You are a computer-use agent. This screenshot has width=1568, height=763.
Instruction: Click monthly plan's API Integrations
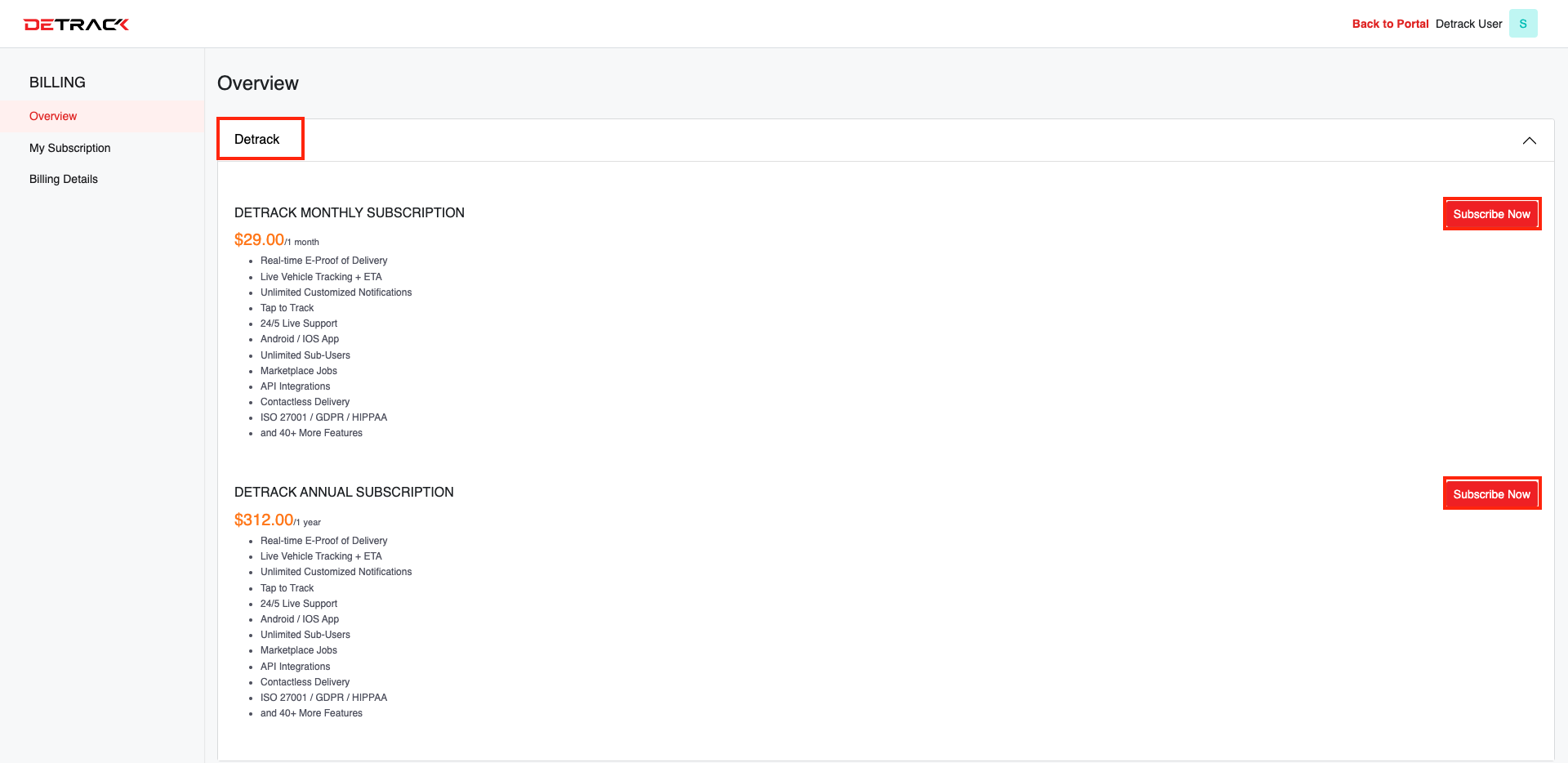click(x=296, y=386)
